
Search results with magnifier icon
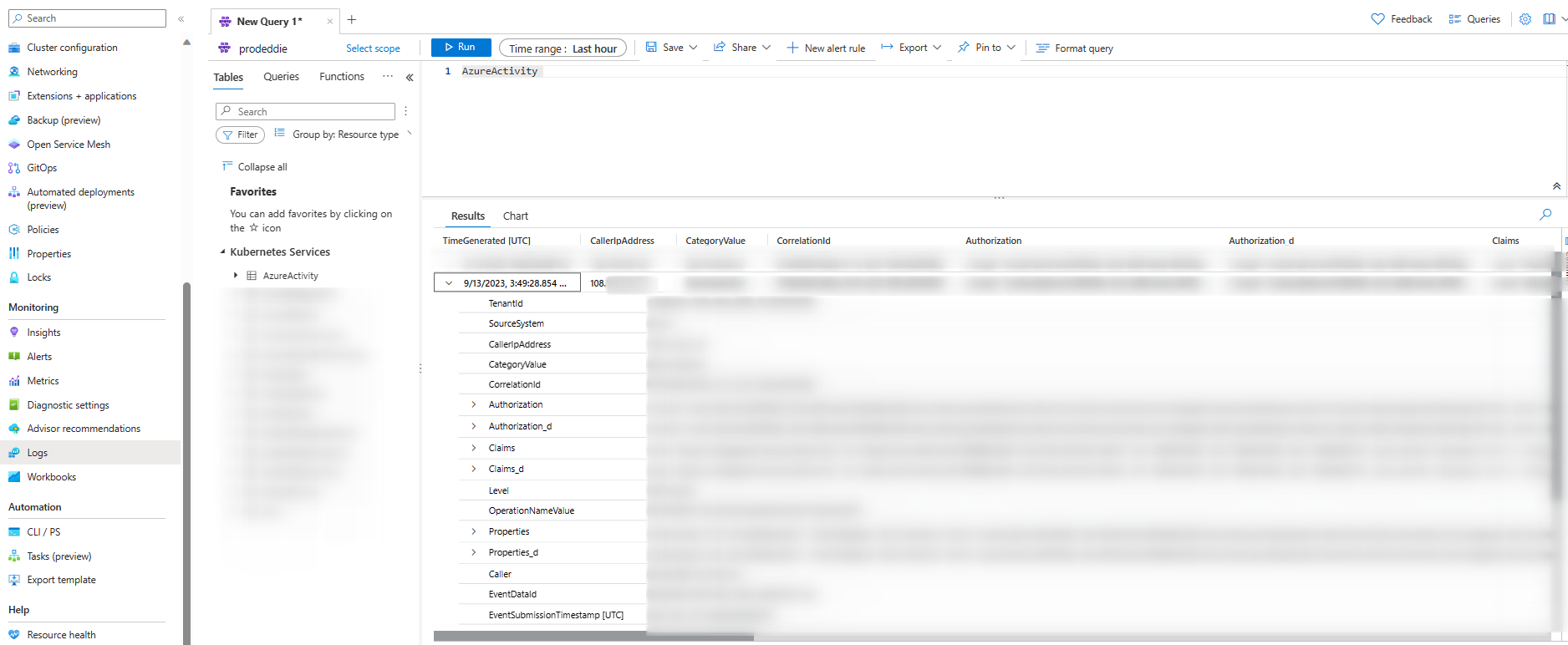pos(1545,215)
